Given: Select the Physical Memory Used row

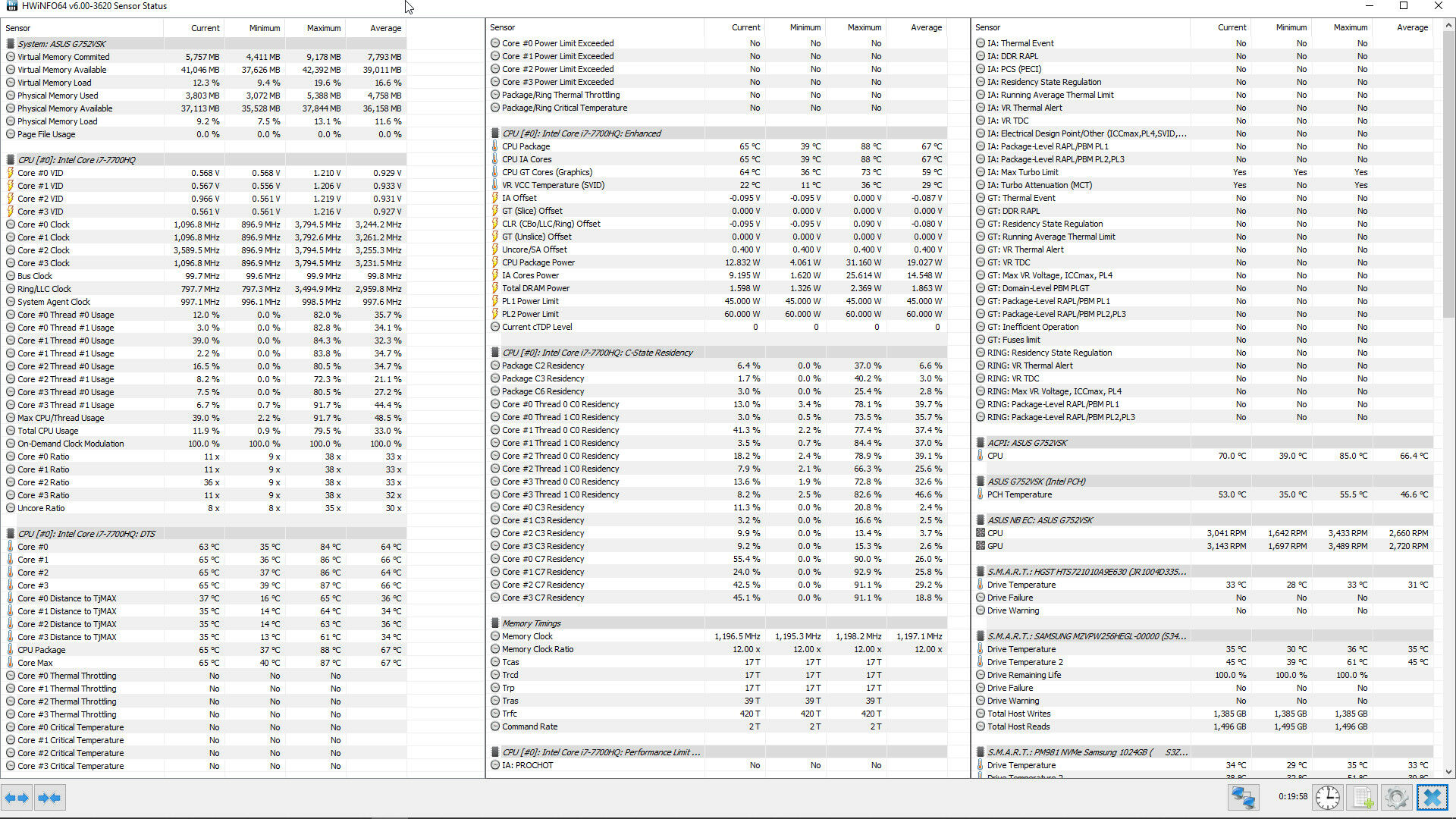Looking at the screenshot, I should click(x=205, y=96).
